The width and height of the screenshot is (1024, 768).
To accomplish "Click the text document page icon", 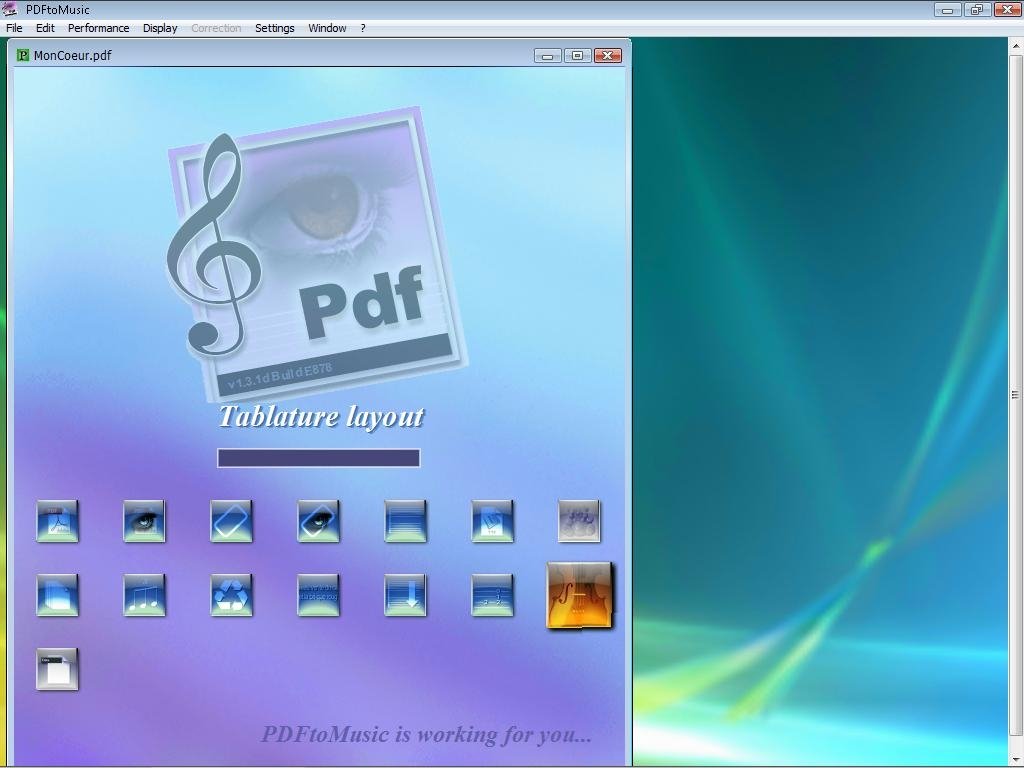I will click(492, 521).
